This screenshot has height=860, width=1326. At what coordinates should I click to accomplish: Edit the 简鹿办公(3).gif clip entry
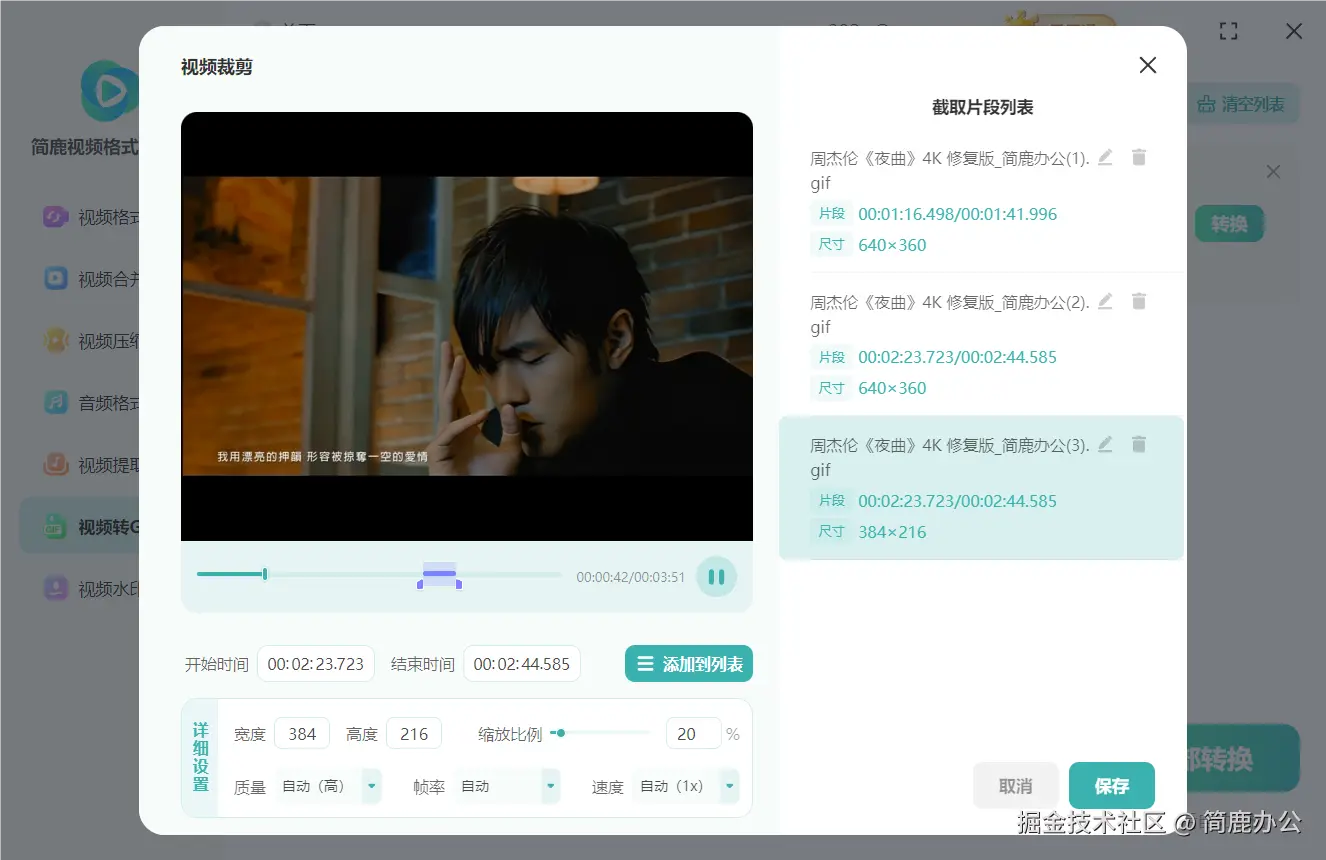coord(1105,444)
